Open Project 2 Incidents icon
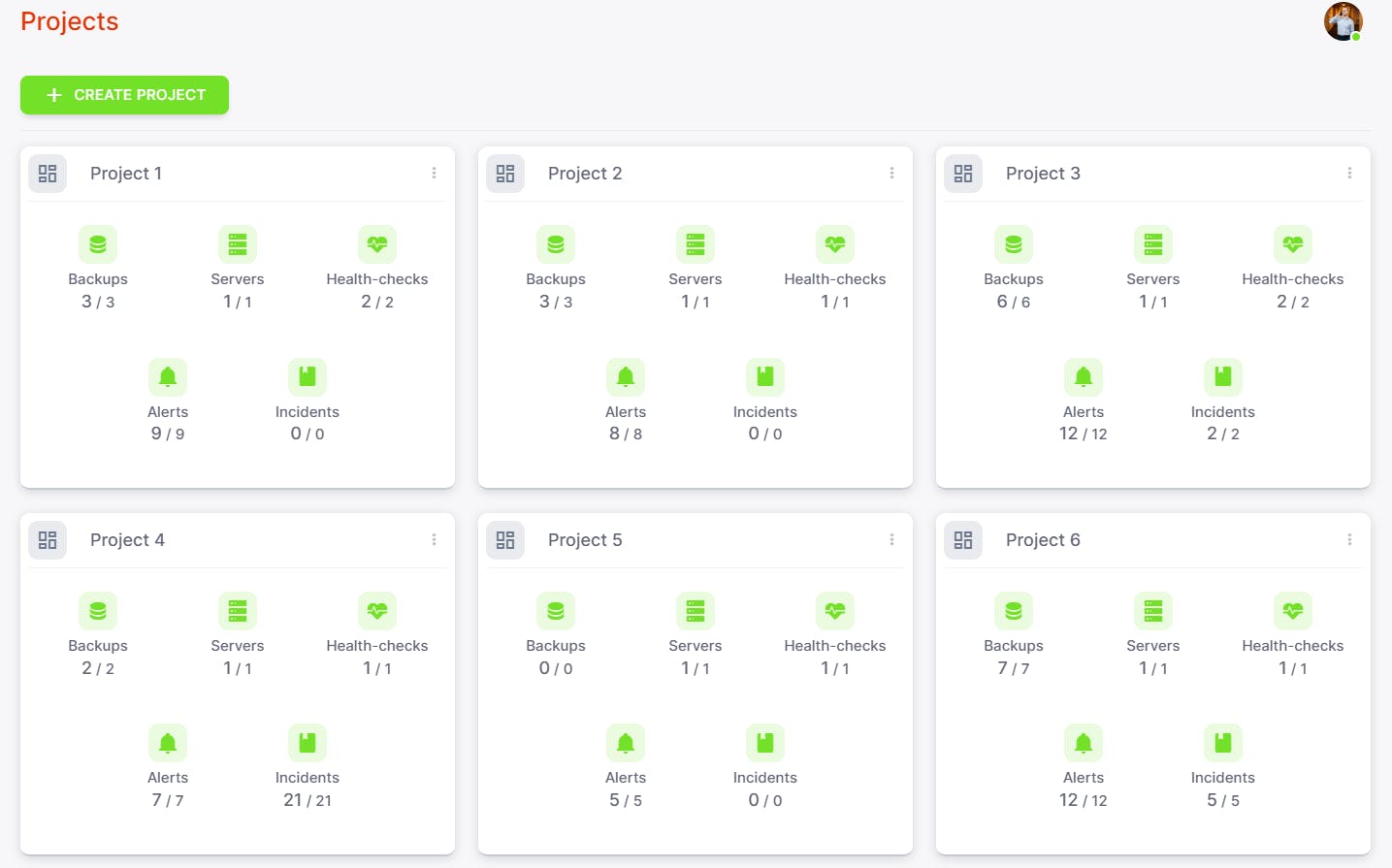 pos(765,377)
